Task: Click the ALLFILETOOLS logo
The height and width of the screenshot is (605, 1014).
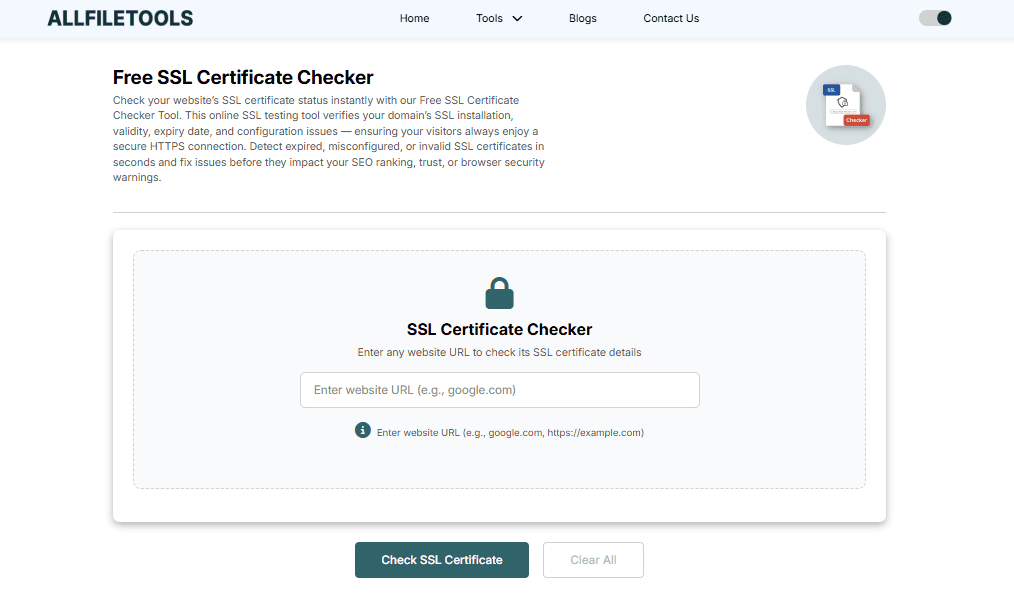Action: pos(120,18)
